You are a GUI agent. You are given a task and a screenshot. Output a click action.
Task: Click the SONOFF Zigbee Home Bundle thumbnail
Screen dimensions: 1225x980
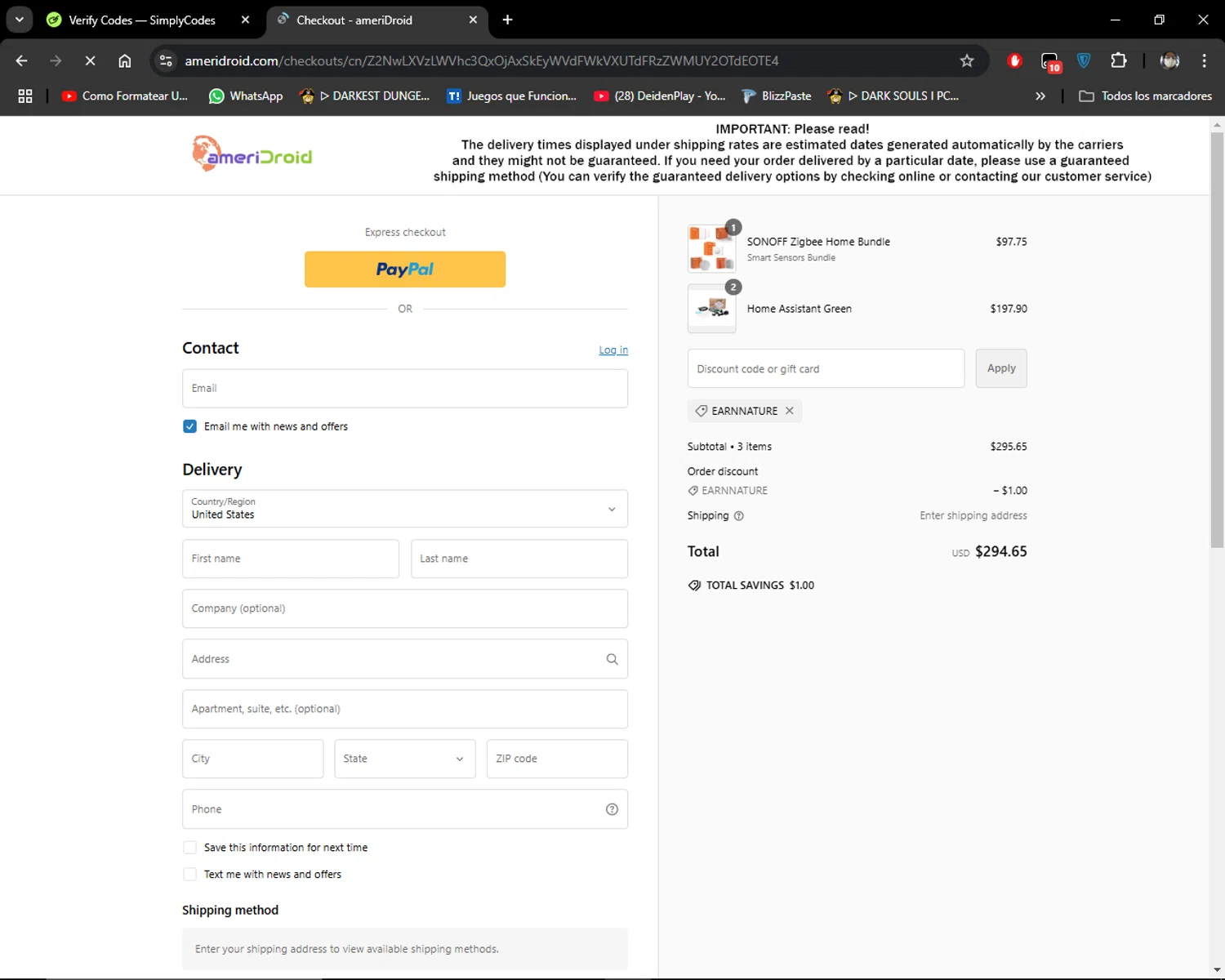[x=711, y=248]
